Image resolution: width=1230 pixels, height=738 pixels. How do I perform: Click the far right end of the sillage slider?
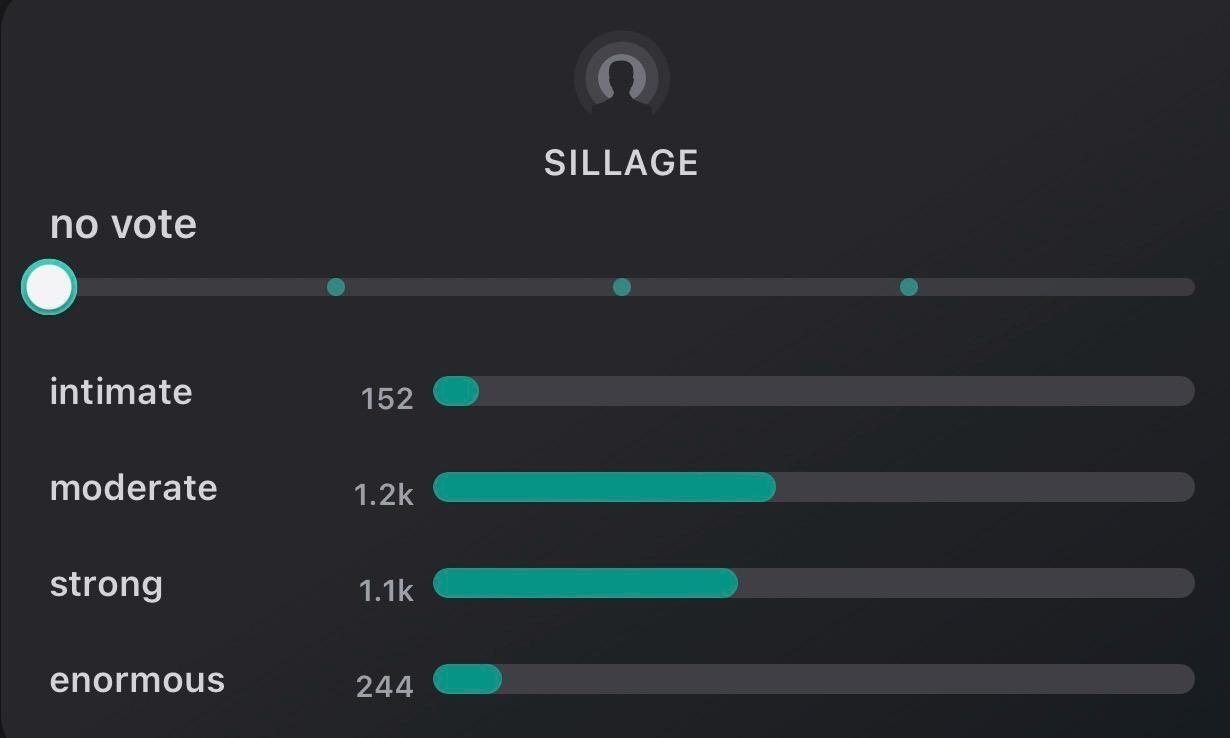[x=1186, y=287]
